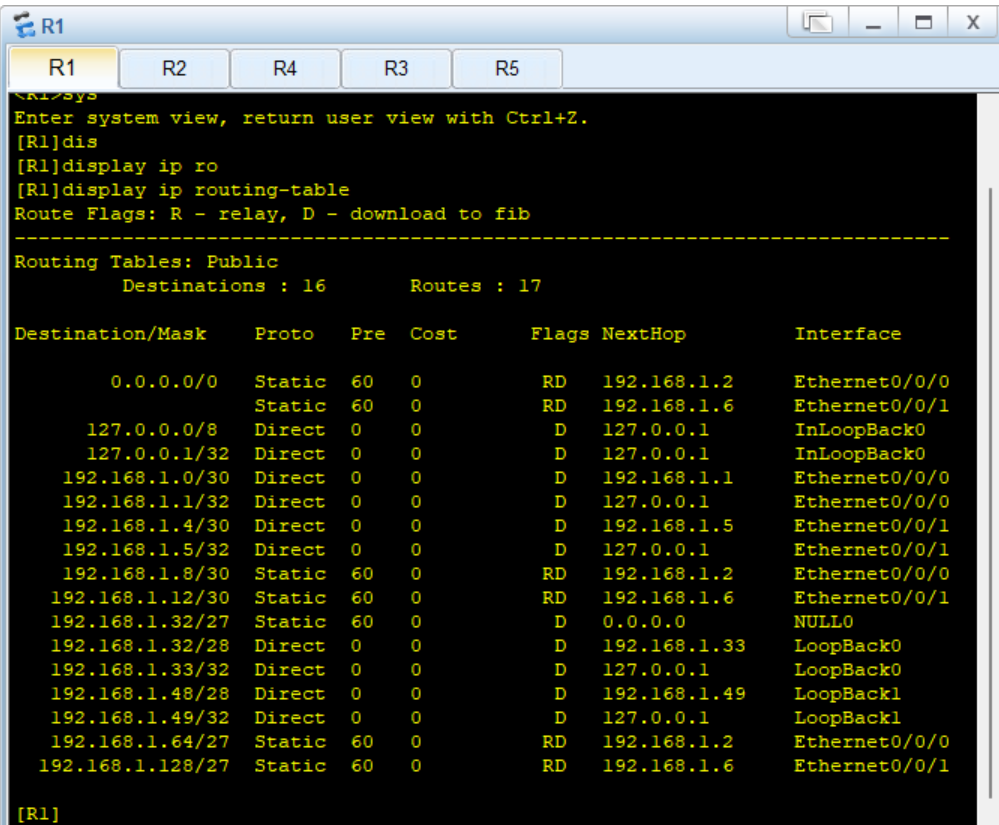Click the display ip routing-table command line
The image size is (999, 825).
tap(182, 190)
